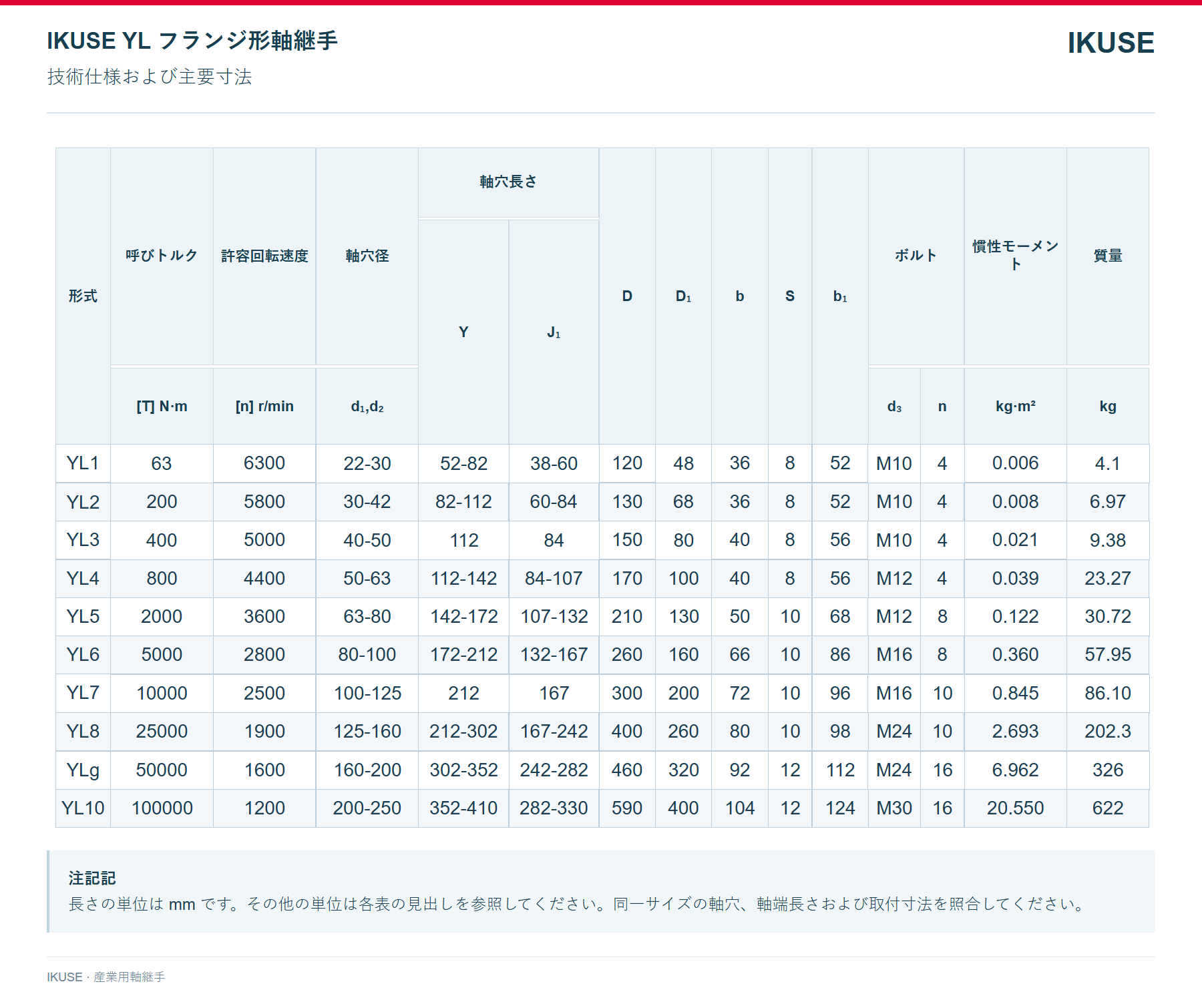Click YL8 bolt size M24
Image resolution: width=1202 pixels, height=1008 pixels.
(x=894, y=732)
